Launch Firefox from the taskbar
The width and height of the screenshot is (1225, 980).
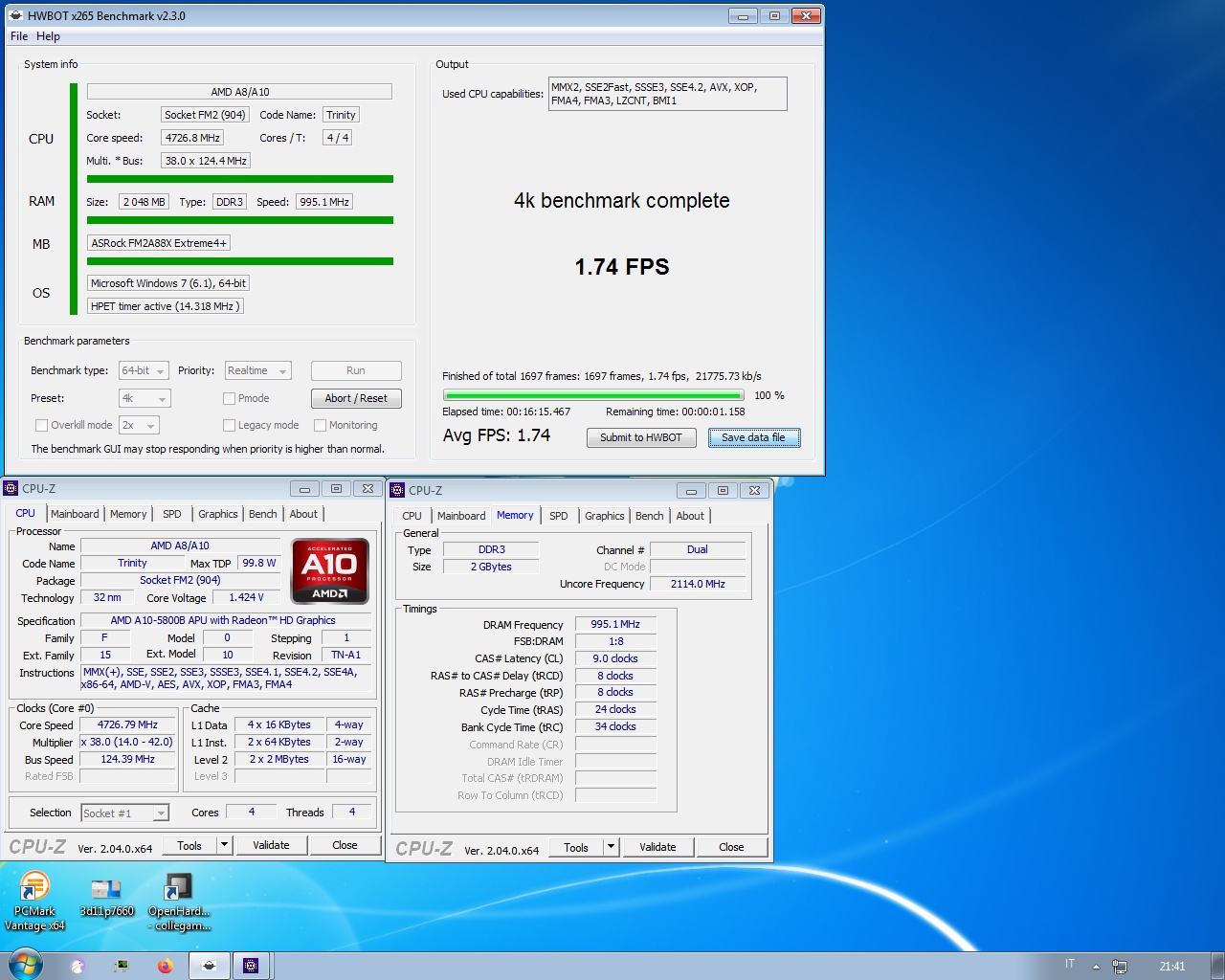tap(165, 966)
